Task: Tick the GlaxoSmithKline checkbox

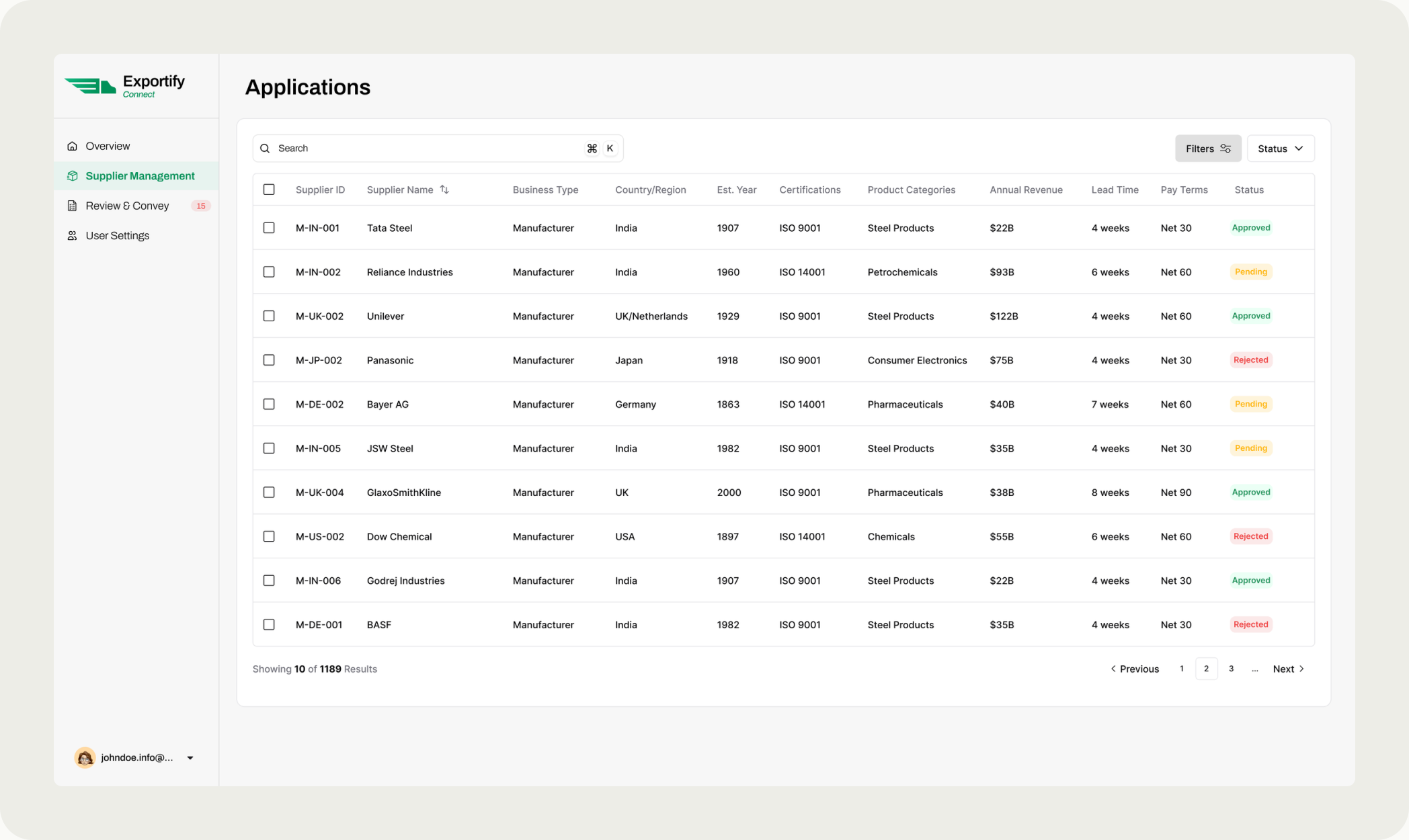Action: (x=269, y=493)
